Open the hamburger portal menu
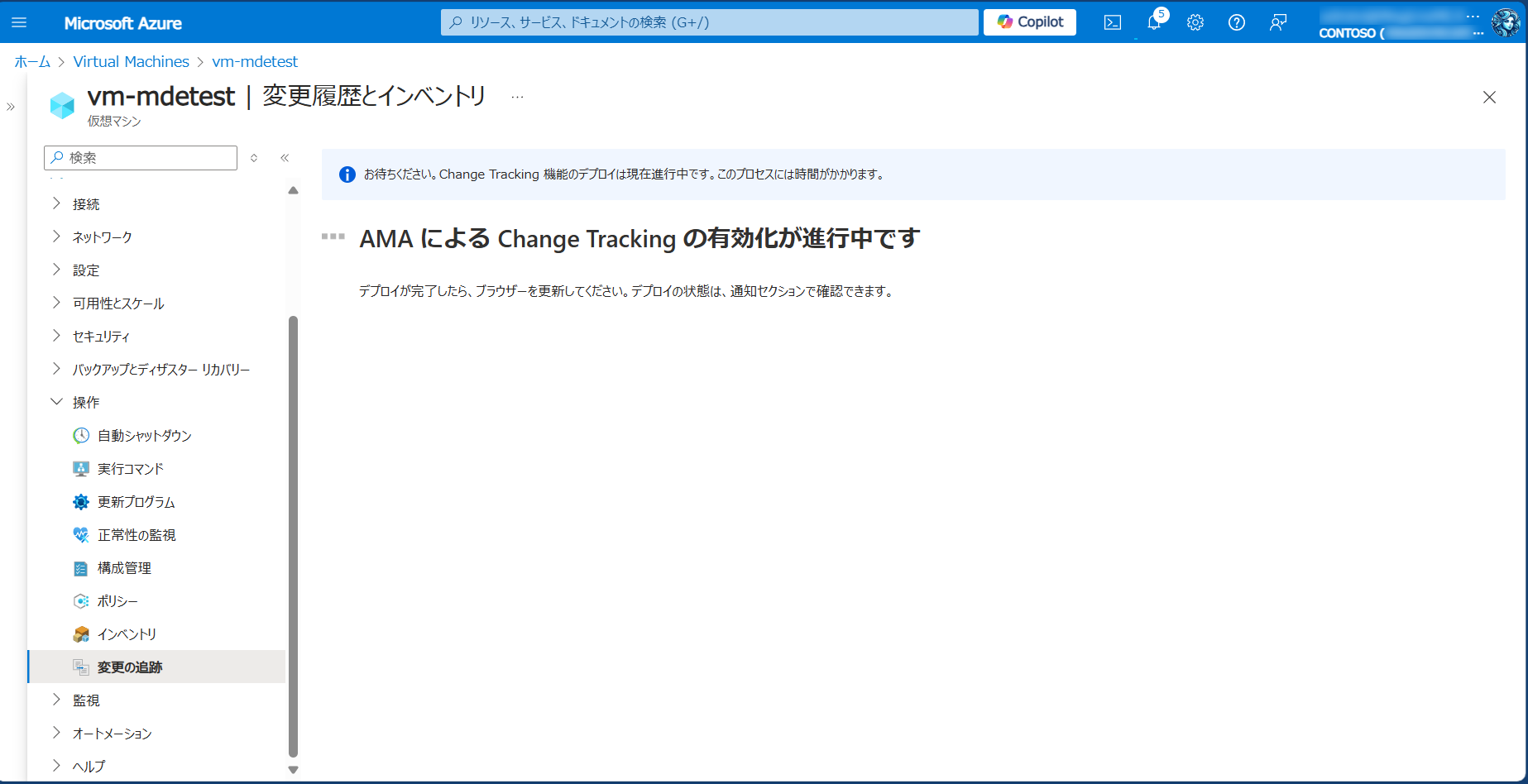This screenshot has width=1528, height=784. tap(19, 22)
